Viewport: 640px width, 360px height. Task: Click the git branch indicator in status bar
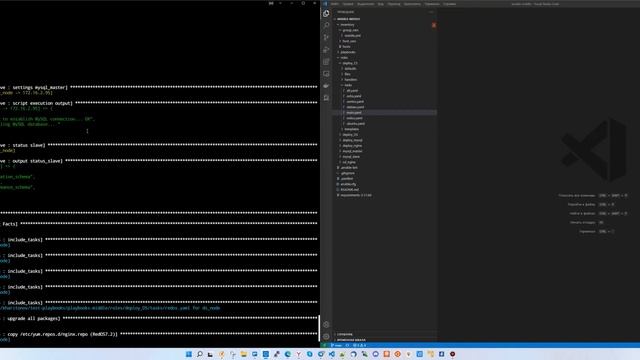(337, 345)
